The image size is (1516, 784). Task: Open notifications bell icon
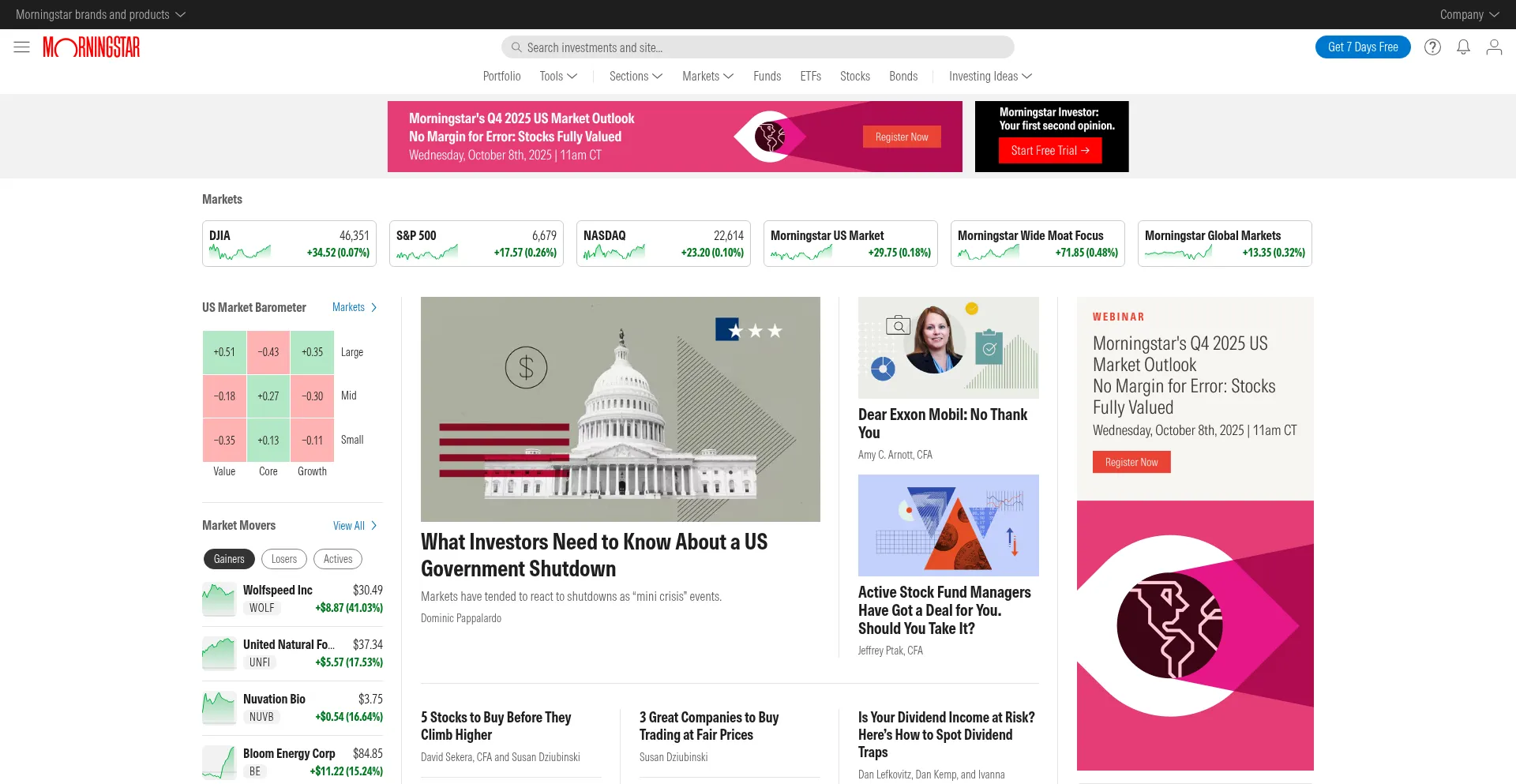[1463, 47]
